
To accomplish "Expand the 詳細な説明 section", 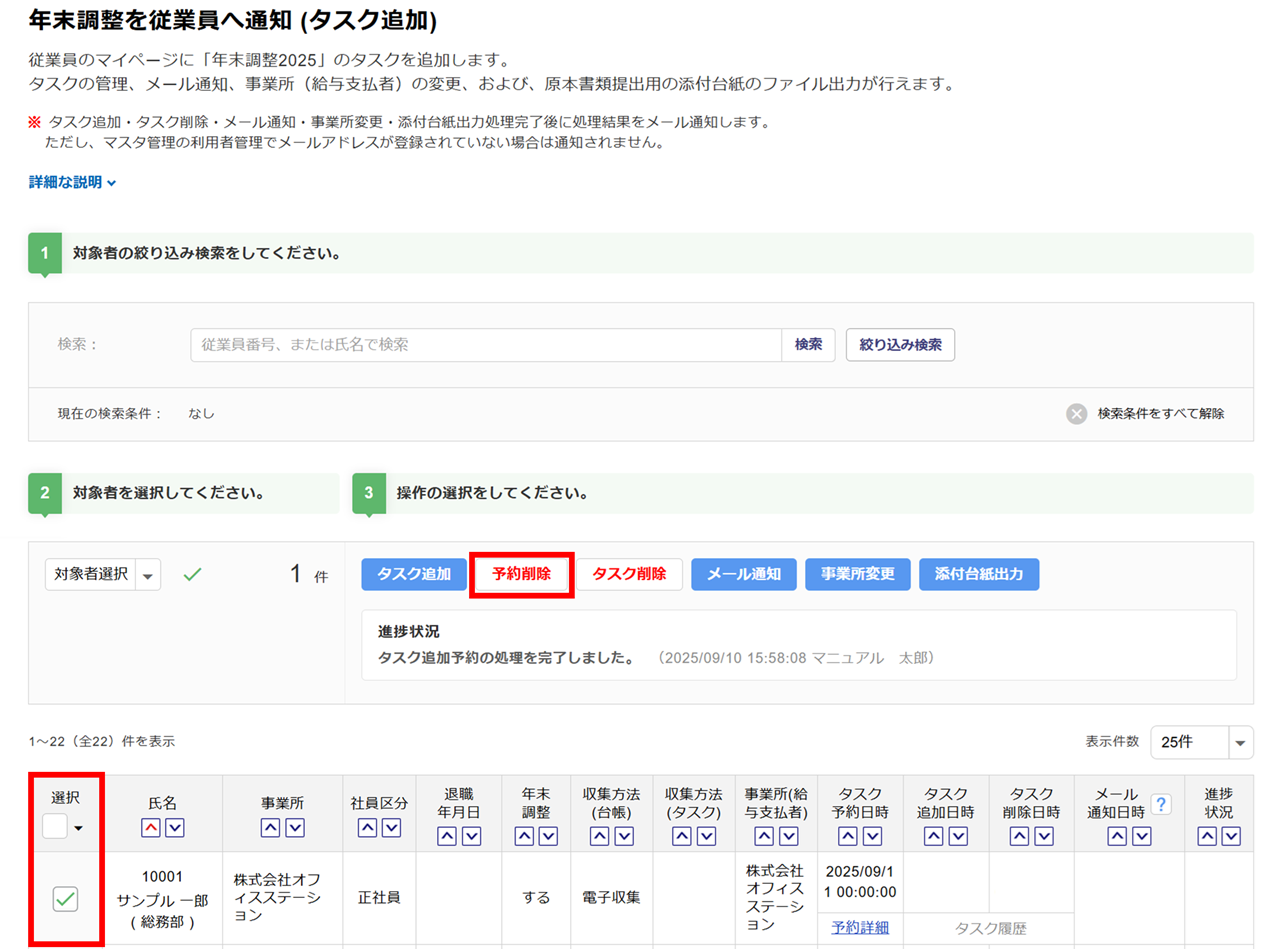I will pos(73,183).
